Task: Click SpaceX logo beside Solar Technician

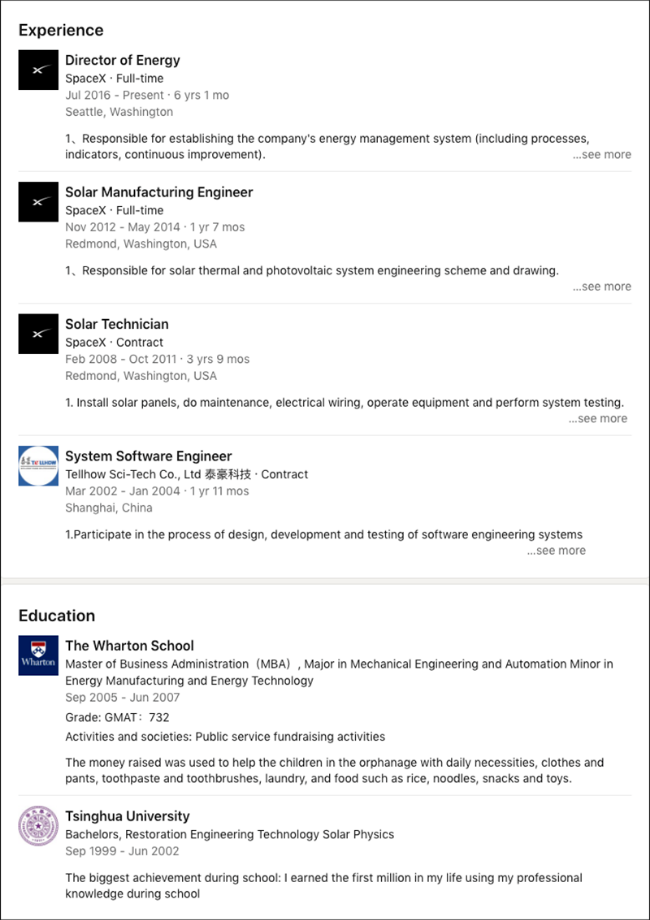Action: pyautogui.click(x=38, y=334)
